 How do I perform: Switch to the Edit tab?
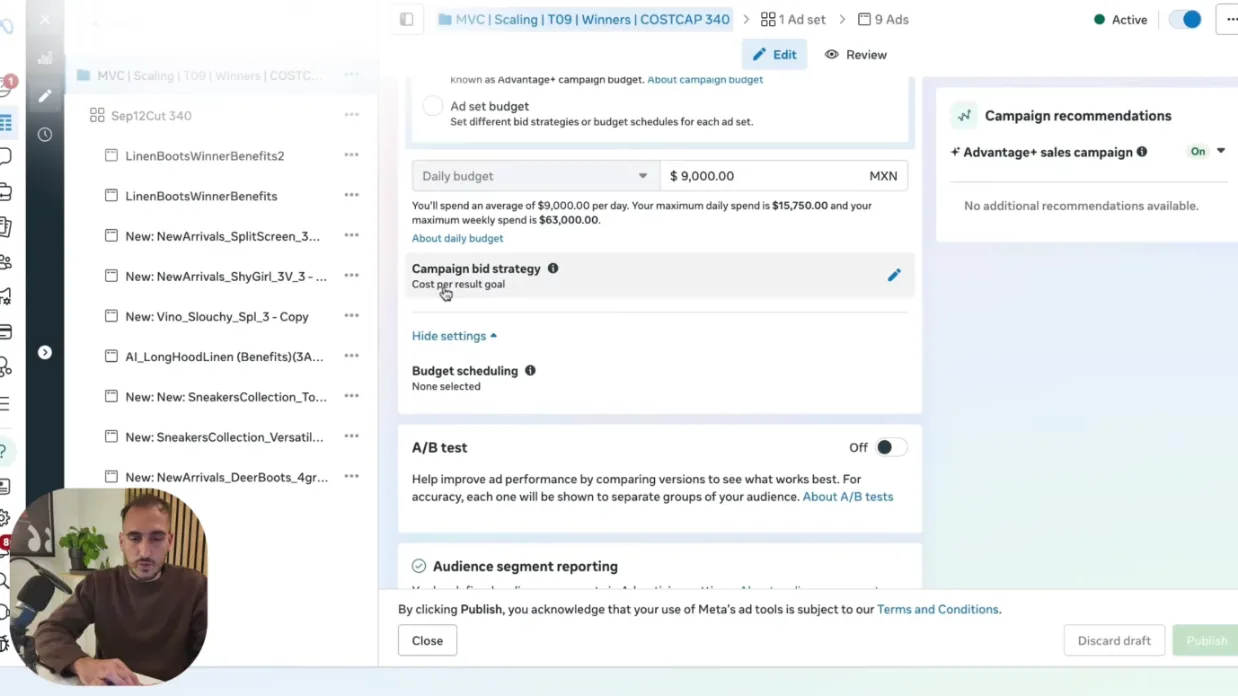775,54
